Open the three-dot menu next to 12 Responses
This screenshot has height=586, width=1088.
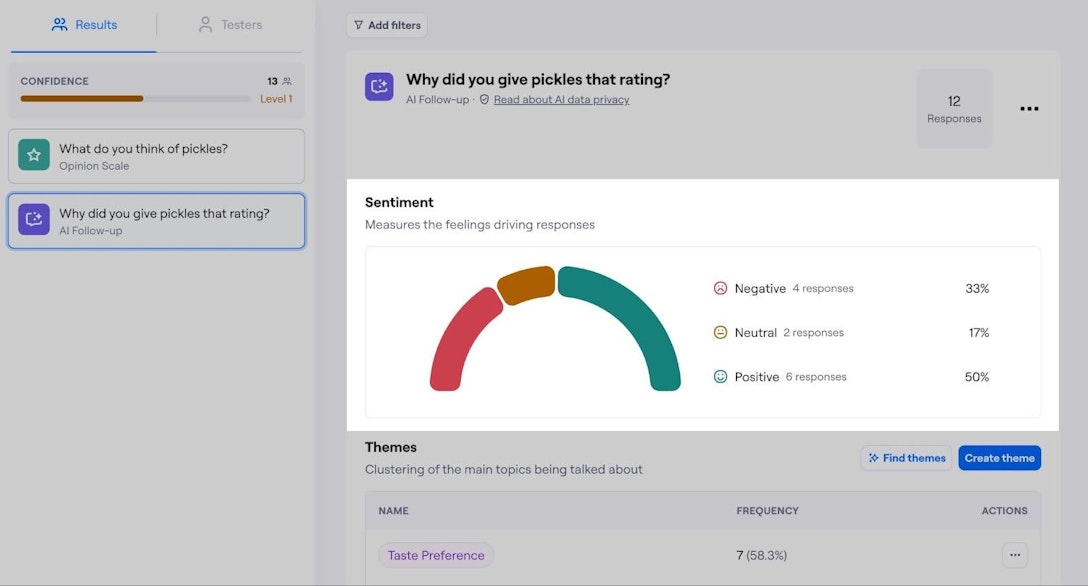pyautogui.click(x=1029, y=108)
